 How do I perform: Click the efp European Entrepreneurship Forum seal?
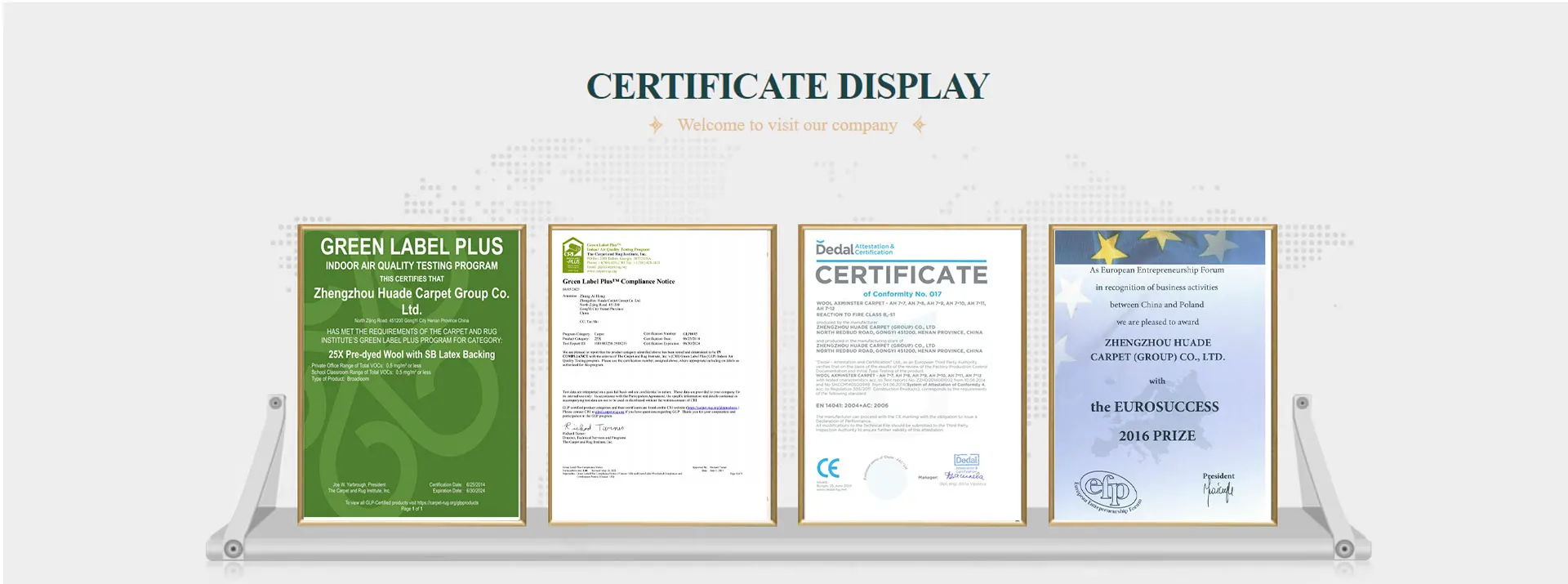point(1107,491)
